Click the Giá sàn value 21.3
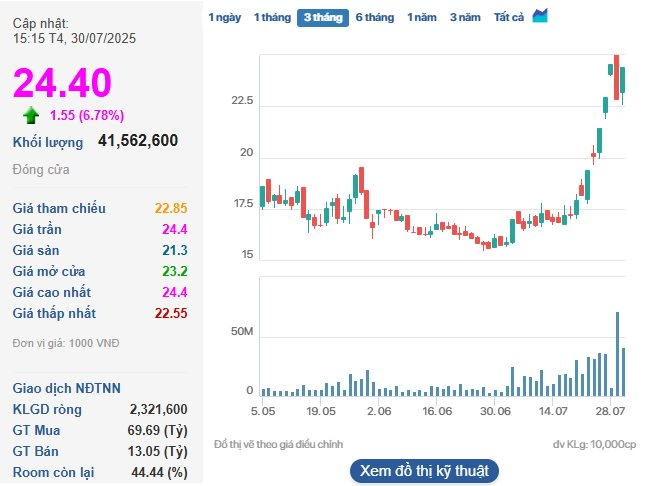657x486 pixels. pyautogui.click(x=175, y=250)
